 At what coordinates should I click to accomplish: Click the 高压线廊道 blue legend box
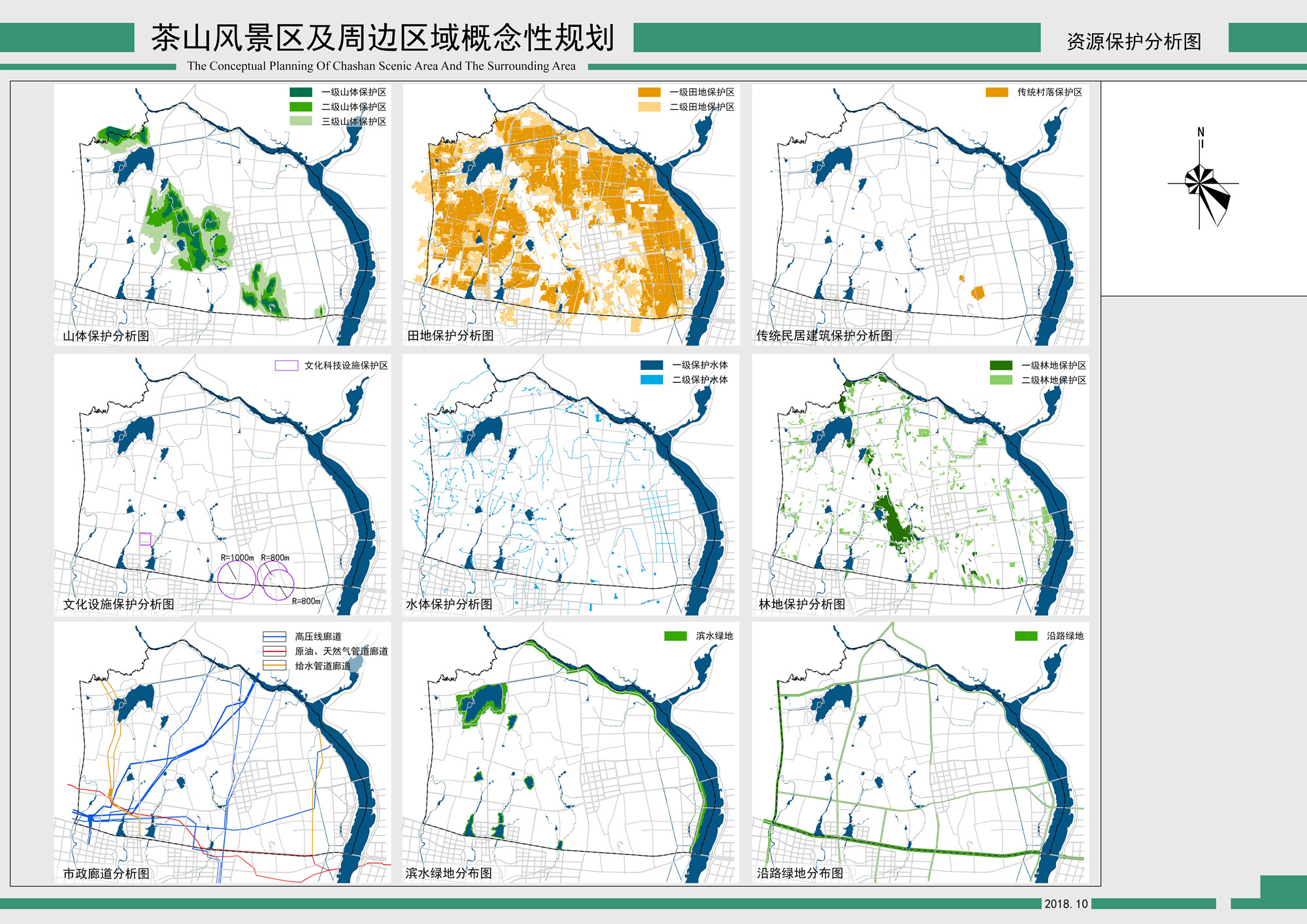pyautogui.click(x=274, y=636)
